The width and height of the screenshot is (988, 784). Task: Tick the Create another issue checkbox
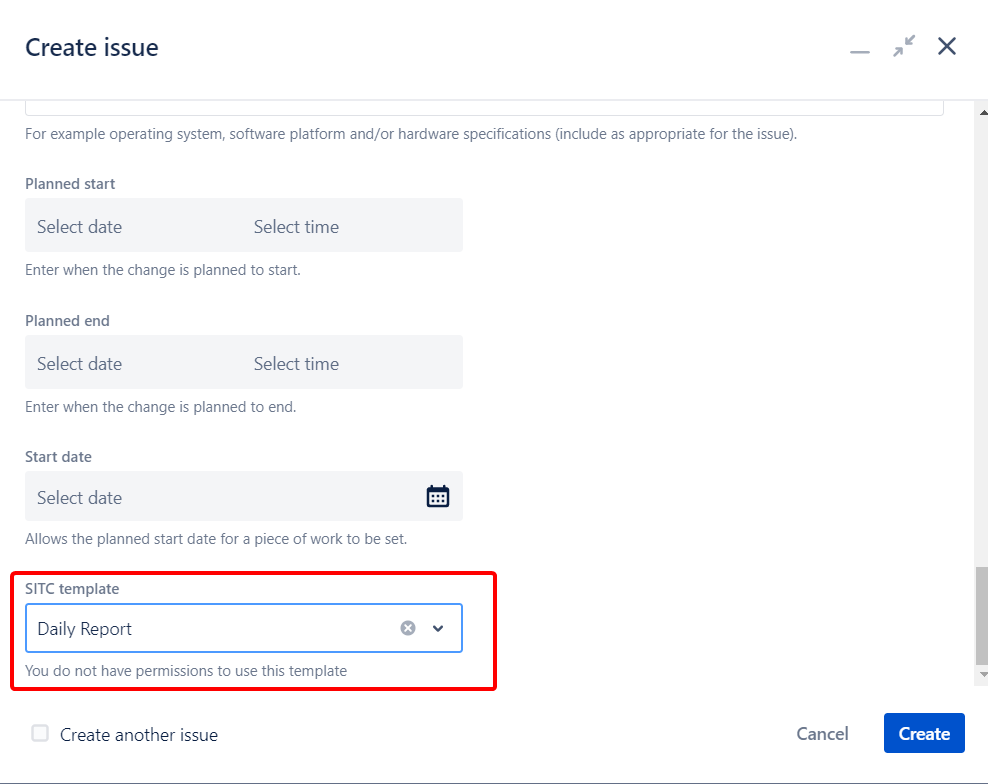coord(40,734)
